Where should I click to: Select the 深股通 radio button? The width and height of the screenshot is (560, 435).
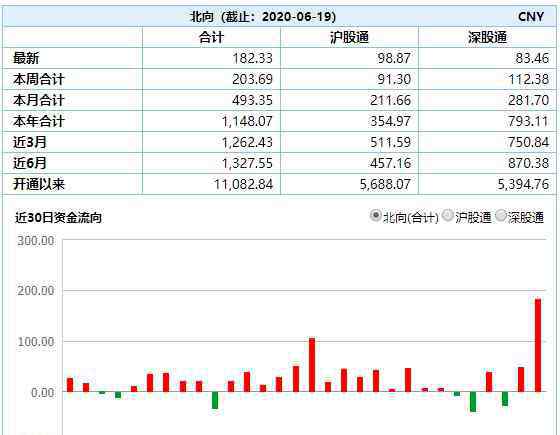(x=501, y=215)
